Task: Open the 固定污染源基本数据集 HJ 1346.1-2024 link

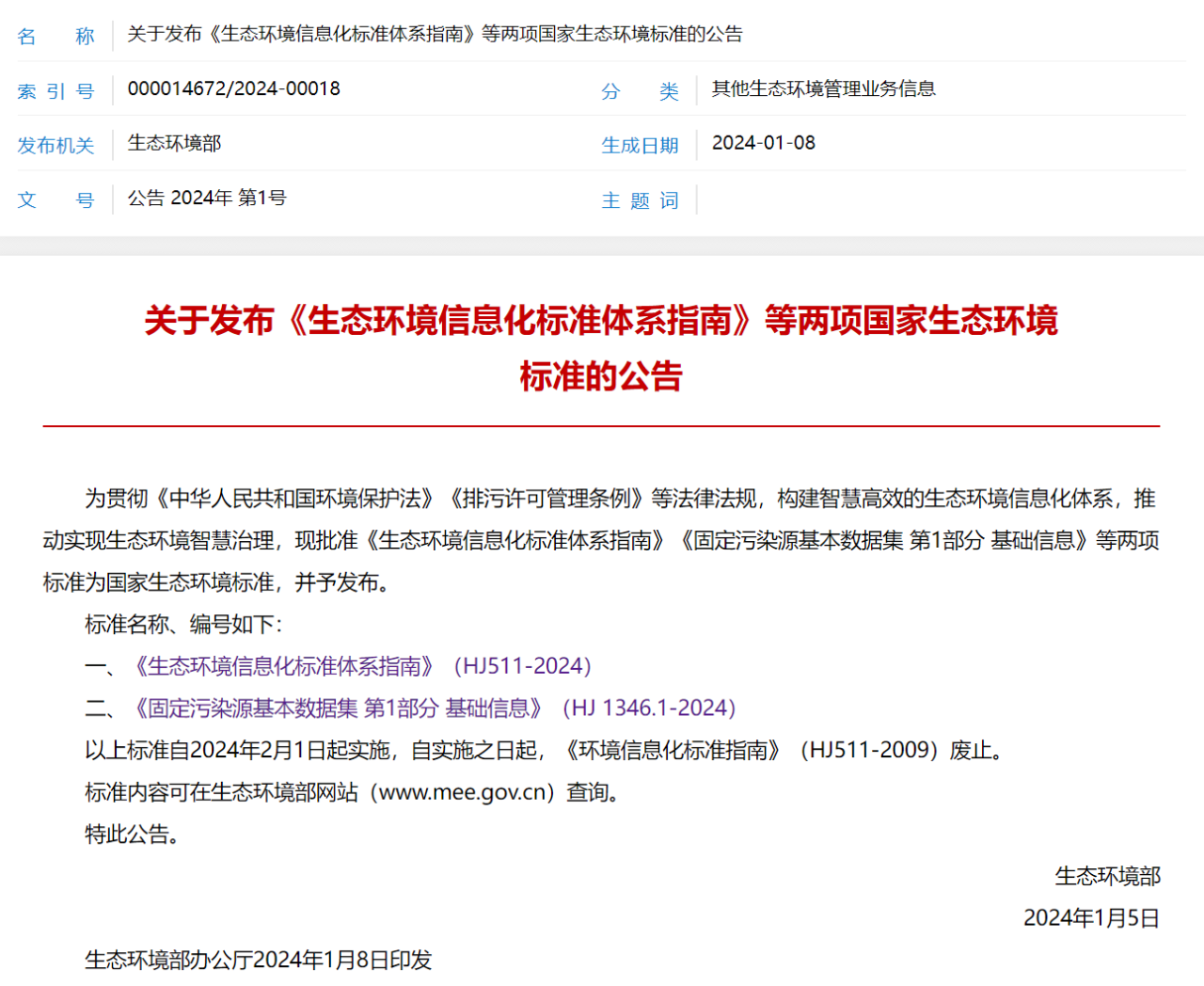Action: pos(434,708)
